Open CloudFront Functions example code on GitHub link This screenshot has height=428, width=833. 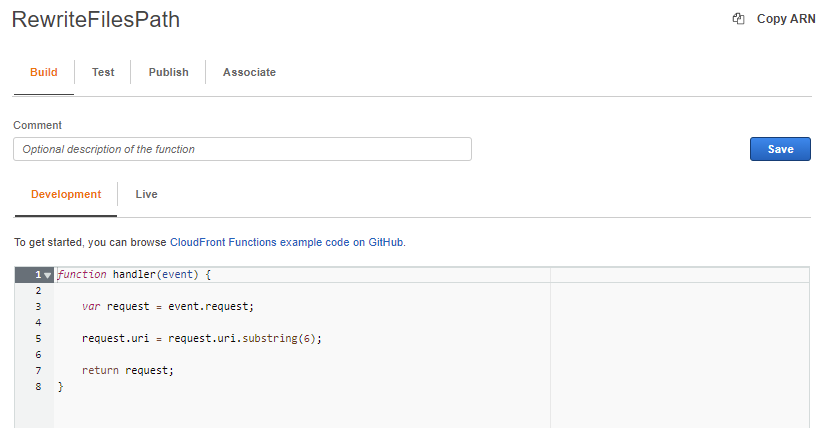pyautogui.click(x=287, y=242)
